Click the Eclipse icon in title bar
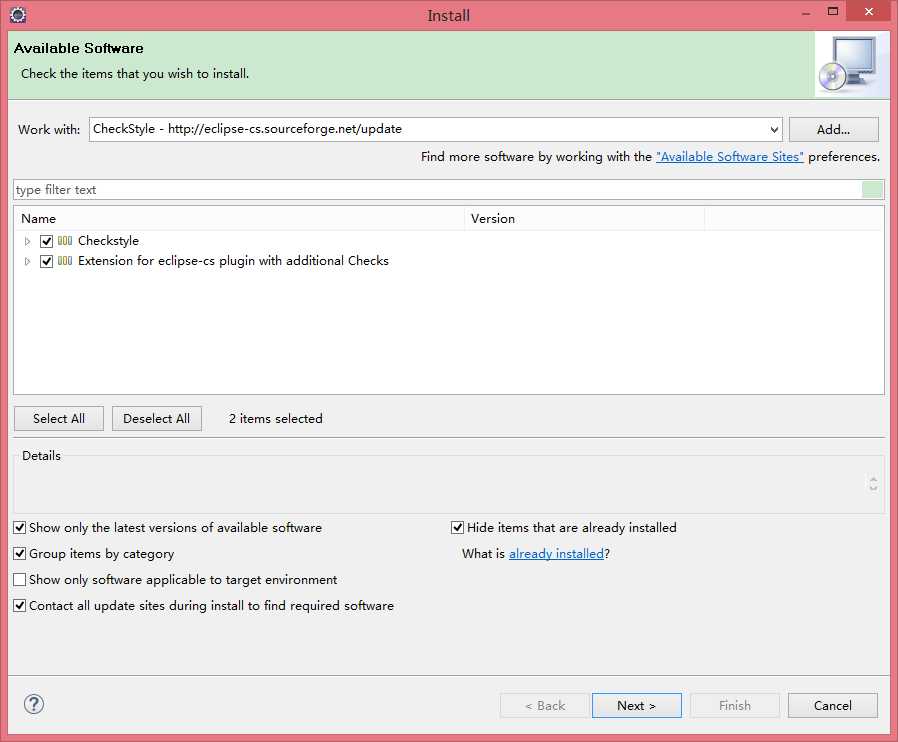Viewport: 898px width, 742px height. click(18, 15)
